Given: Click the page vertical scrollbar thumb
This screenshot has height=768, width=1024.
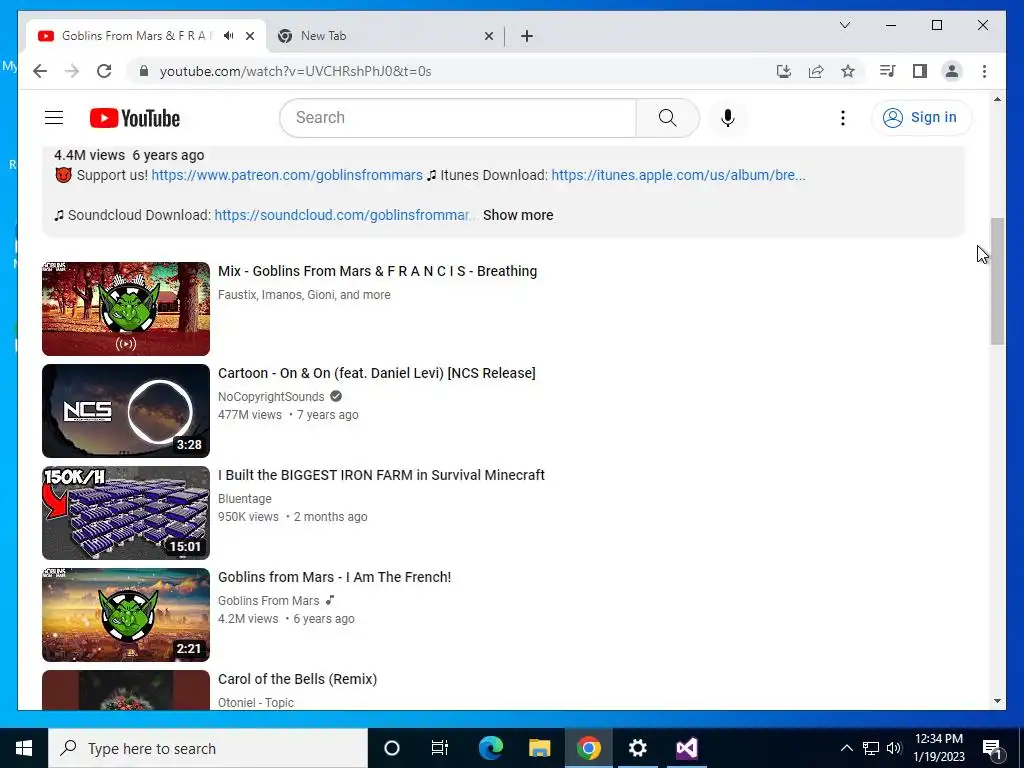Looking at the screenshot, I should [x=997, y=281].
